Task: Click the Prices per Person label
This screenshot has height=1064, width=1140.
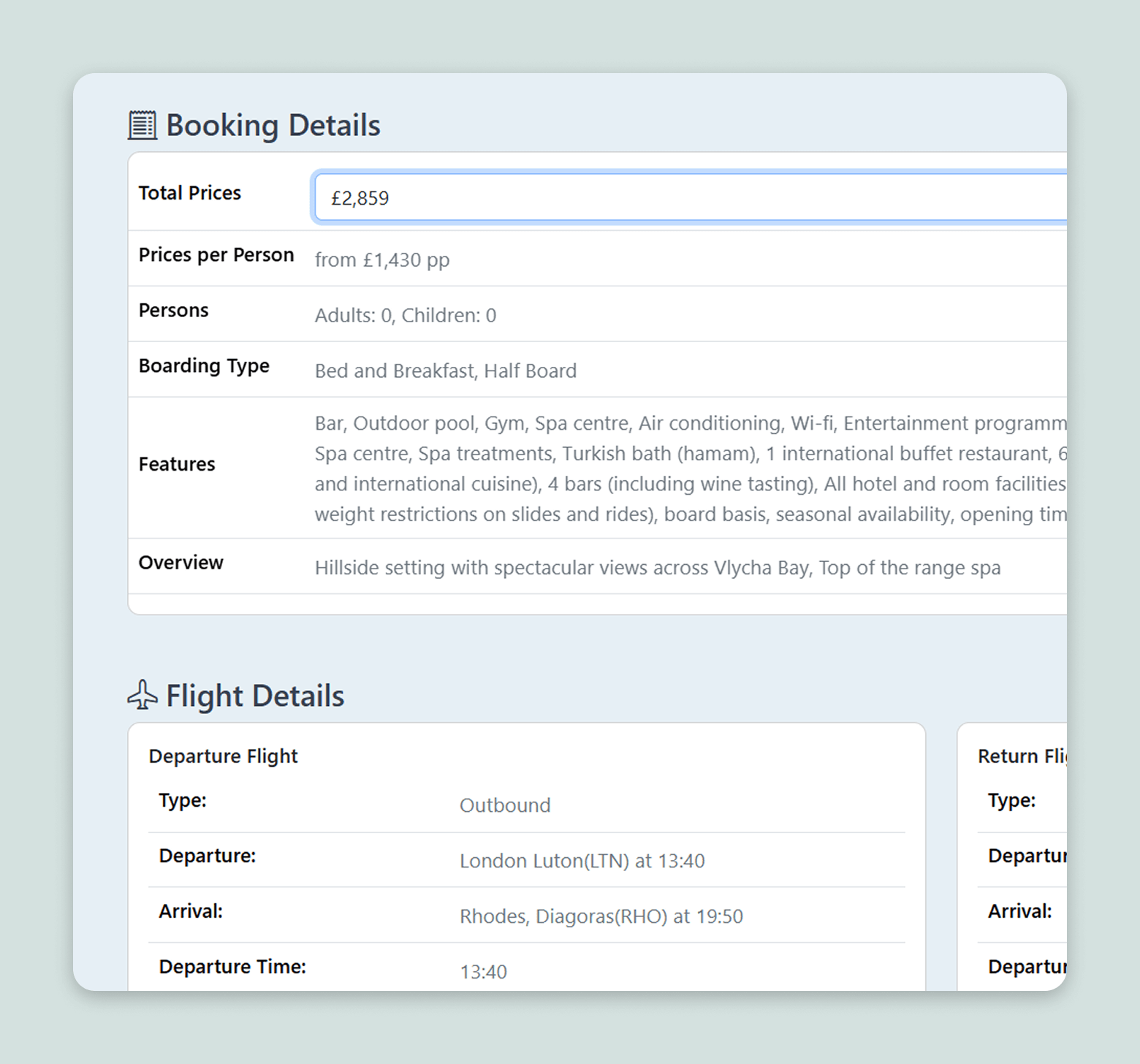Action: (216, 255)
